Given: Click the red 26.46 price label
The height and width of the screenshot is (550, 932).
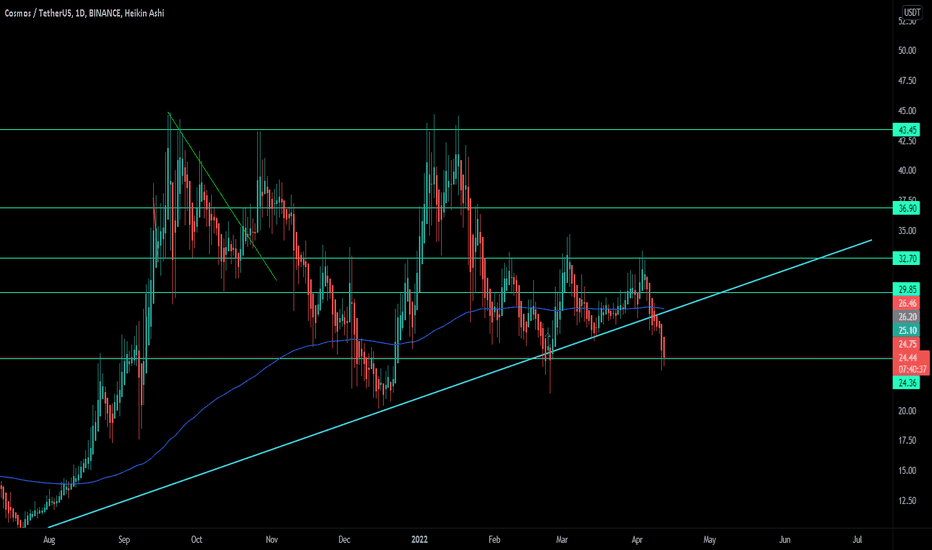Looking at the screenshot, I should tap(906, 303).
